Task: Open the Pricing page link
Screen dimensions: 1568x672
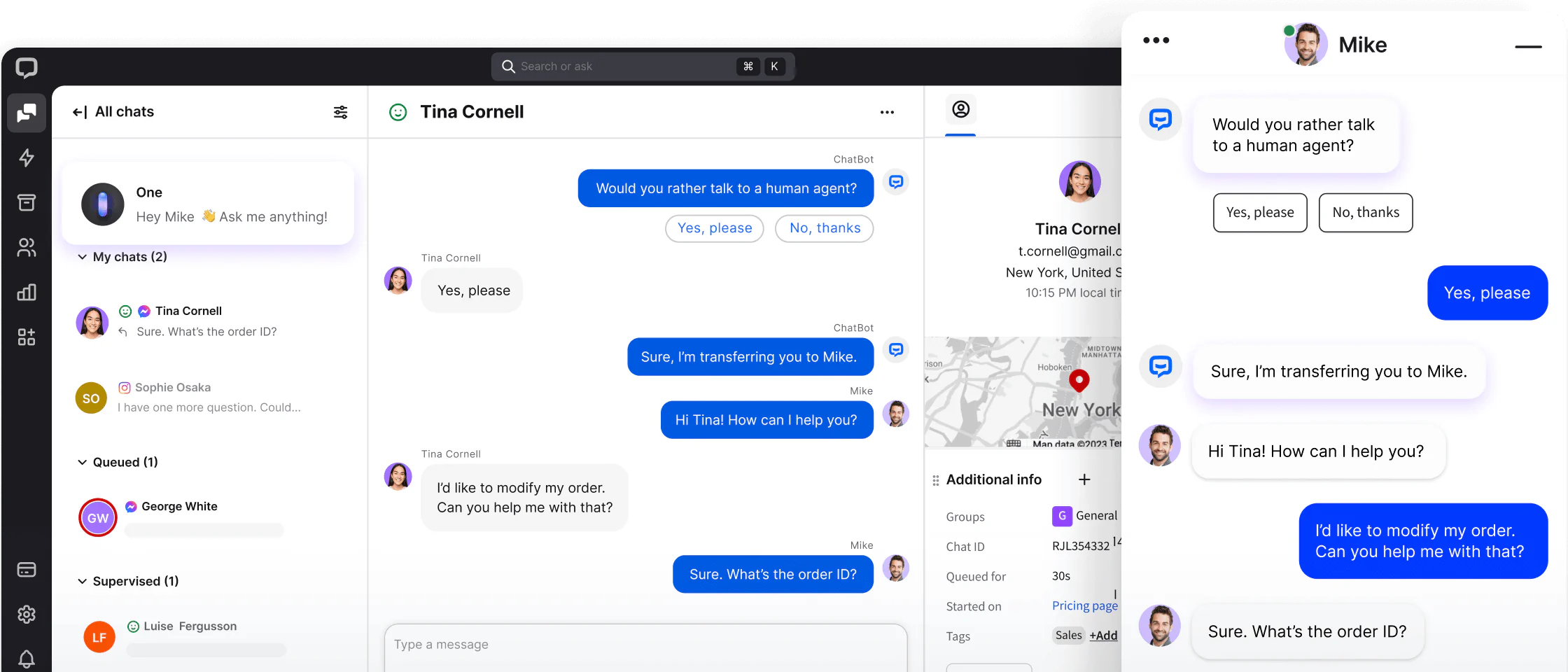Action: (1084, 605)
